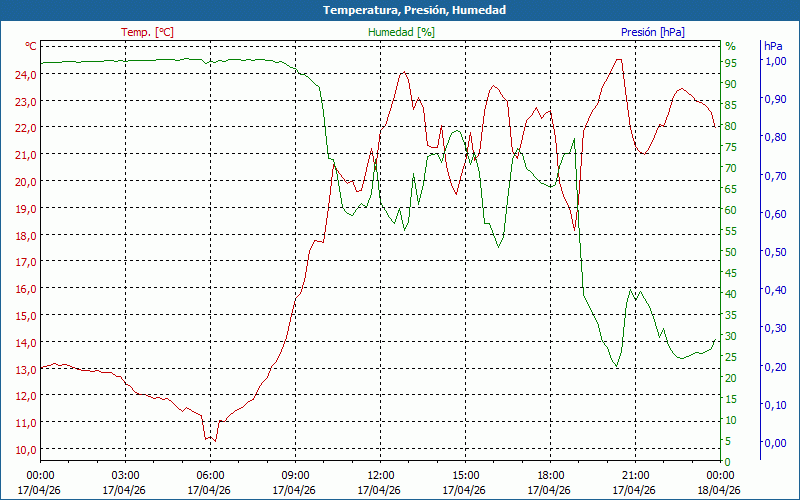Click the 03:00 time axis label
800x500 pixels.
125,475
